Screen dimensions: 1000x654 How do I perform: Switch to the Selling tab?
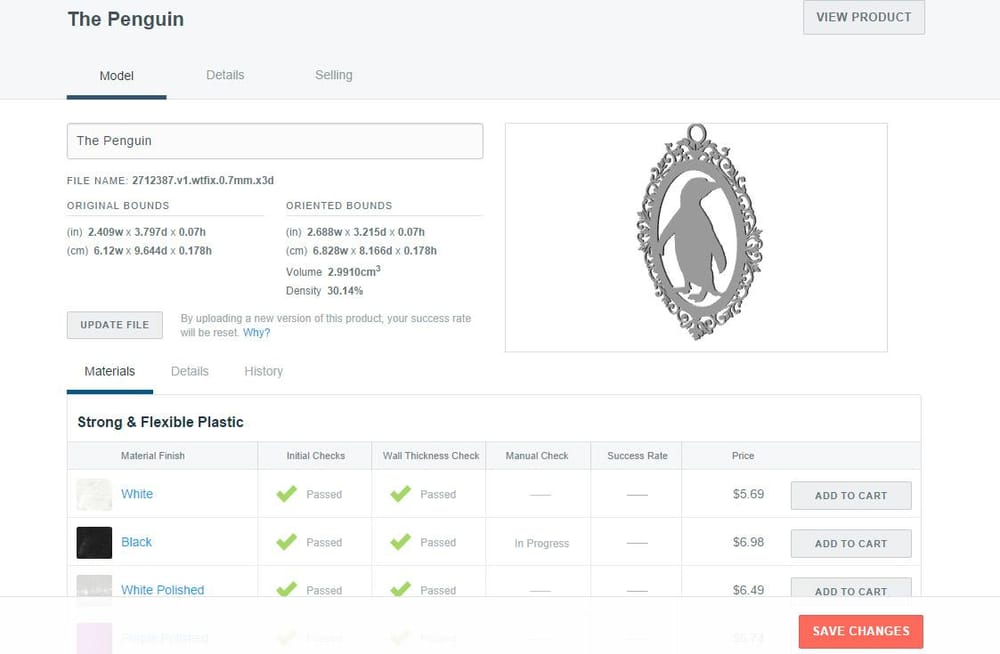334,75
